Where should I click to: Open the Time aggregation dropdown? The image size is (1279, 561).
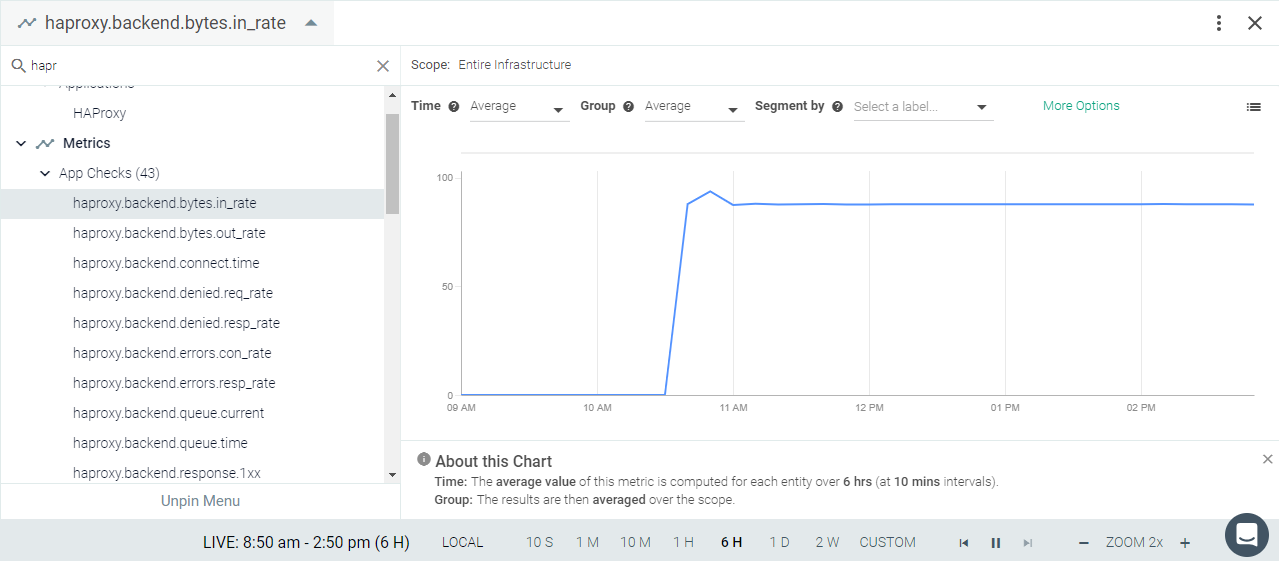tap(519, 107)
